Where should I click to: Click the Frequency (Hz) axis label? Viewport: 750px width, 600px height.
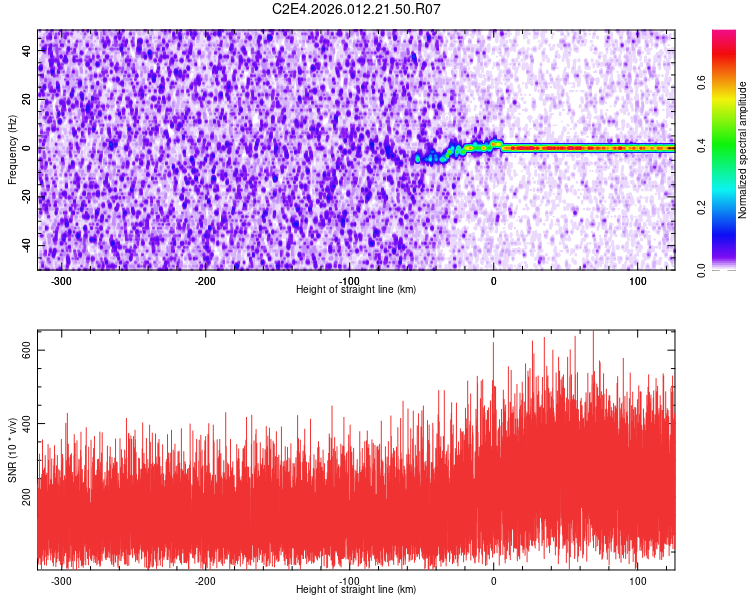pyautogui.click(x=11, y=150)
